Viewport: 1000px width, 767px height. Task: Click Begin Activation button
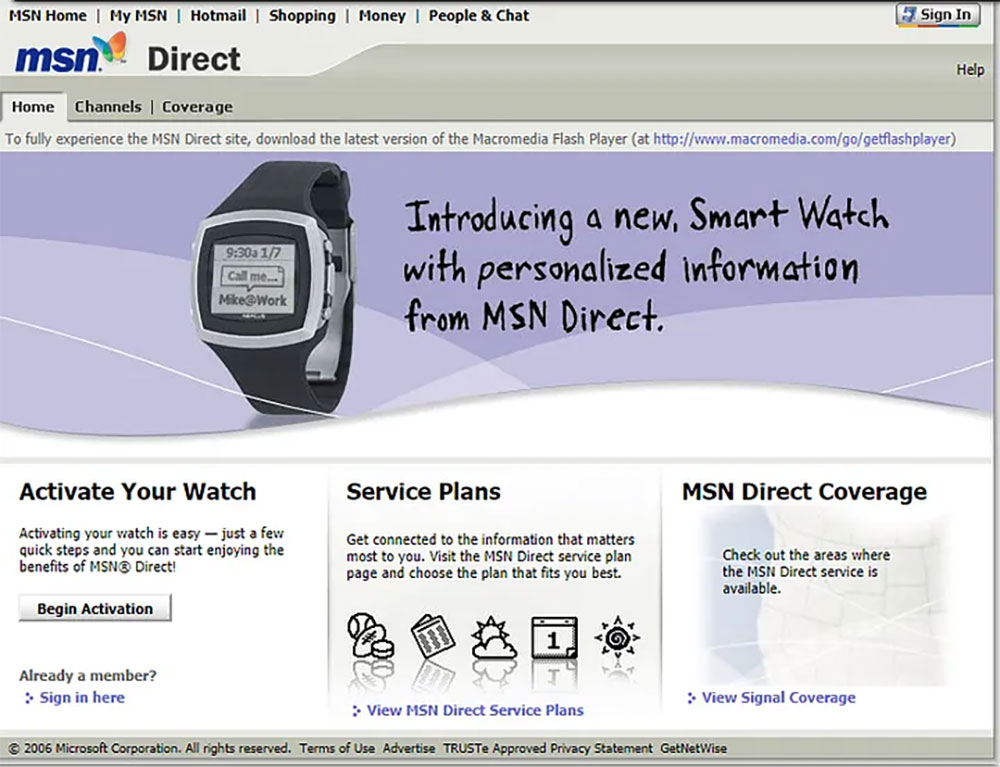click(95, 608)
